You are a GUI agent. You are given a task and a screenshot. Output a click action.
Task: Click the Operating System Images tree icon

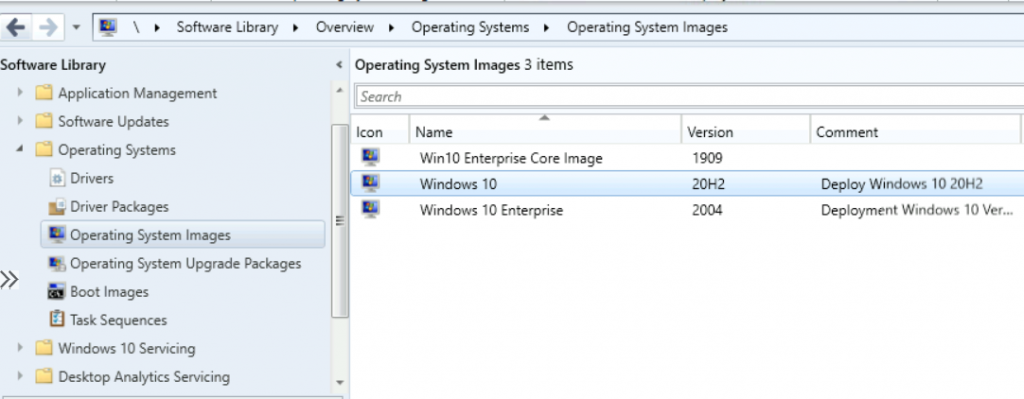pos(57,234)
